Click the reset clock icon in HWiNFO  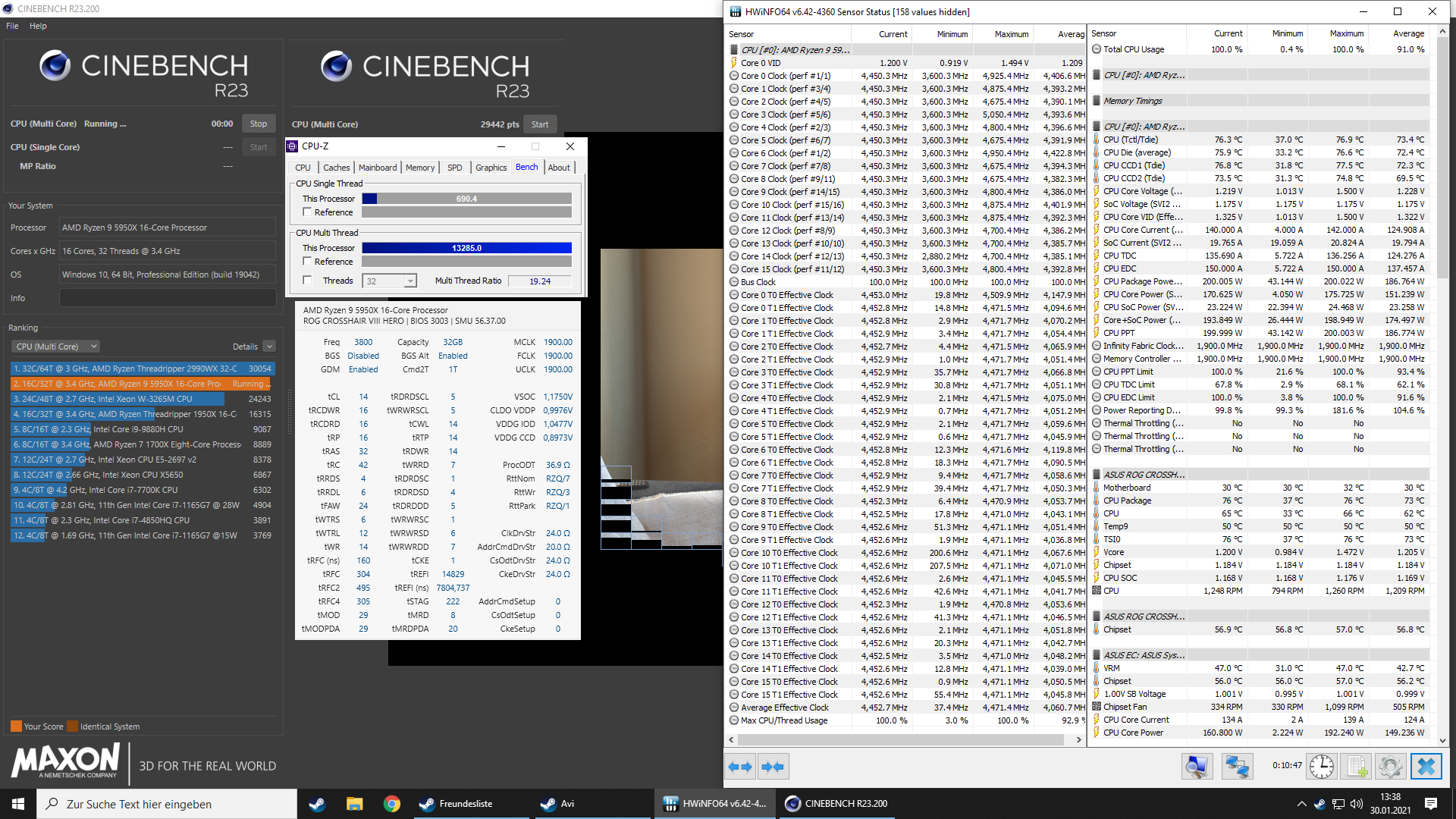(1322, 767)
